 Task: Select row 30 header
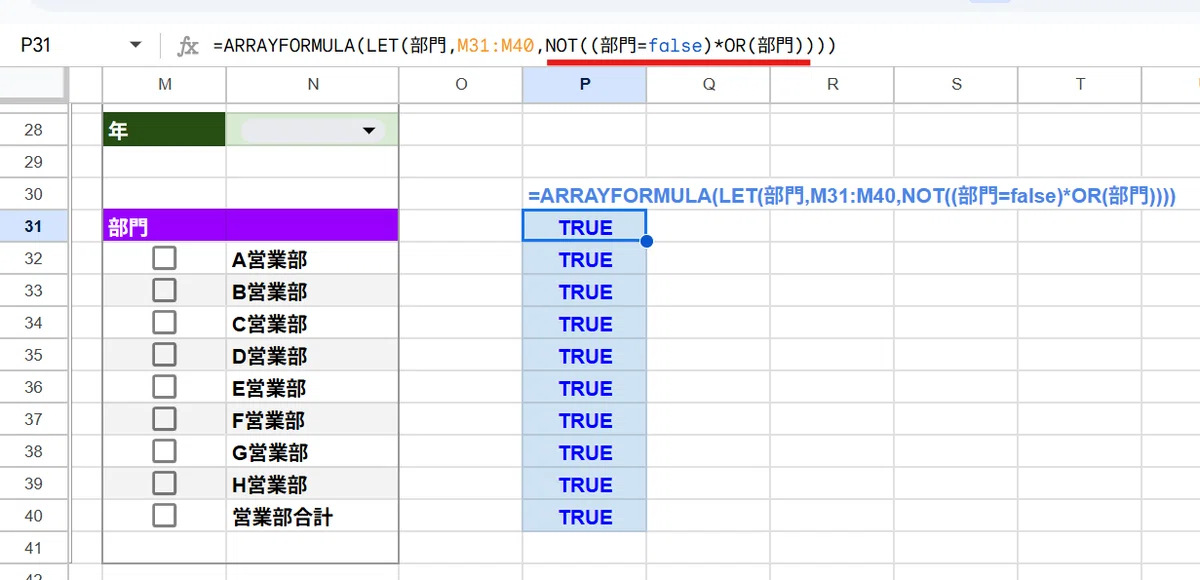click(x=33, y=194)
